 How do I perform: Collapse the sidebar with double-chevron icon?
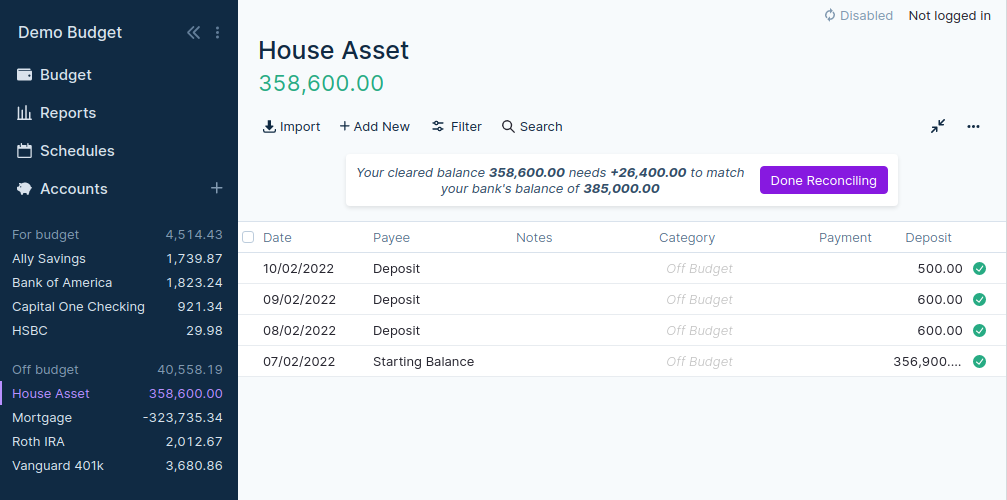coord(193,33)
